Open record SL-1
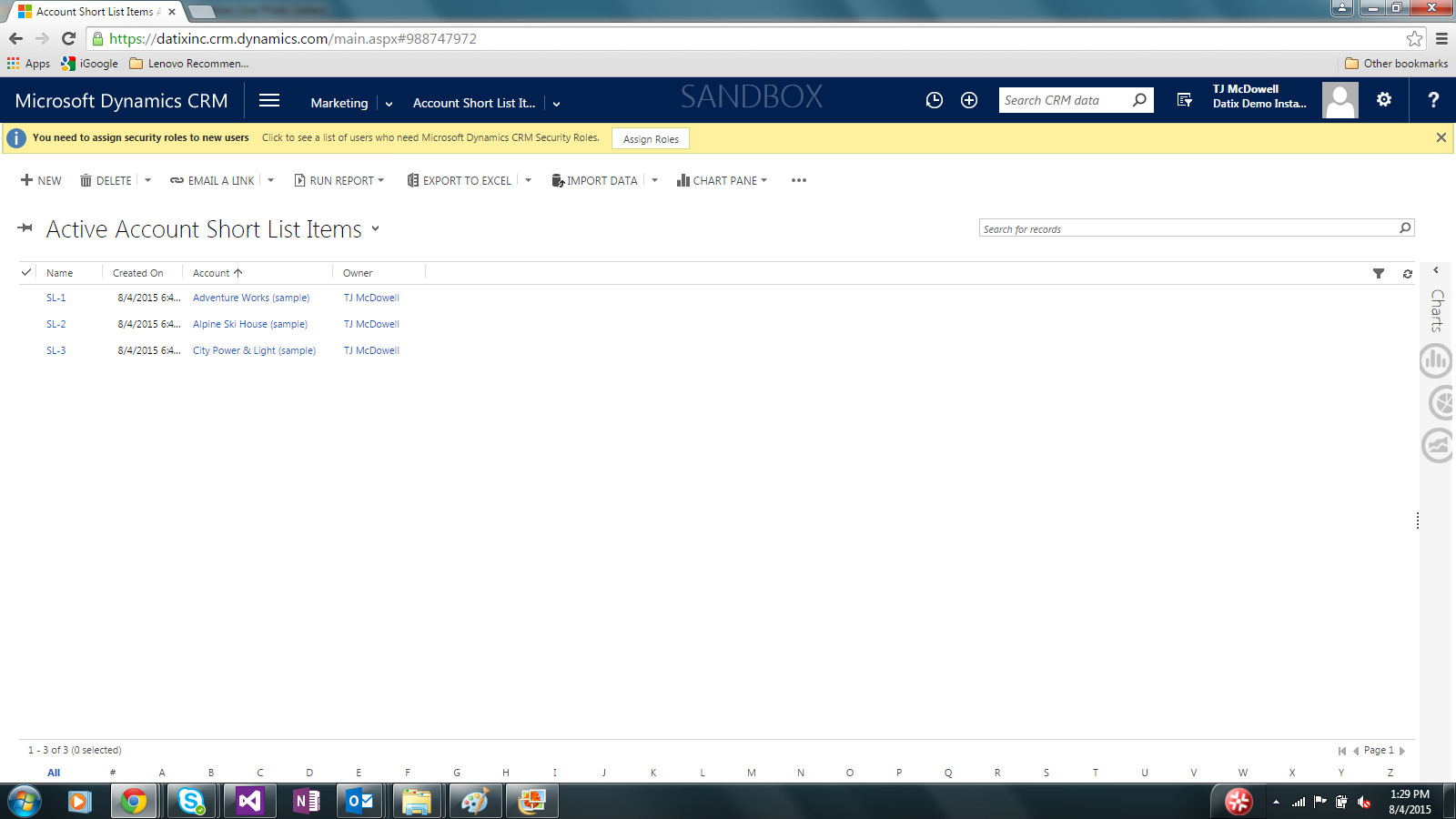 click(x=56, y=298)
